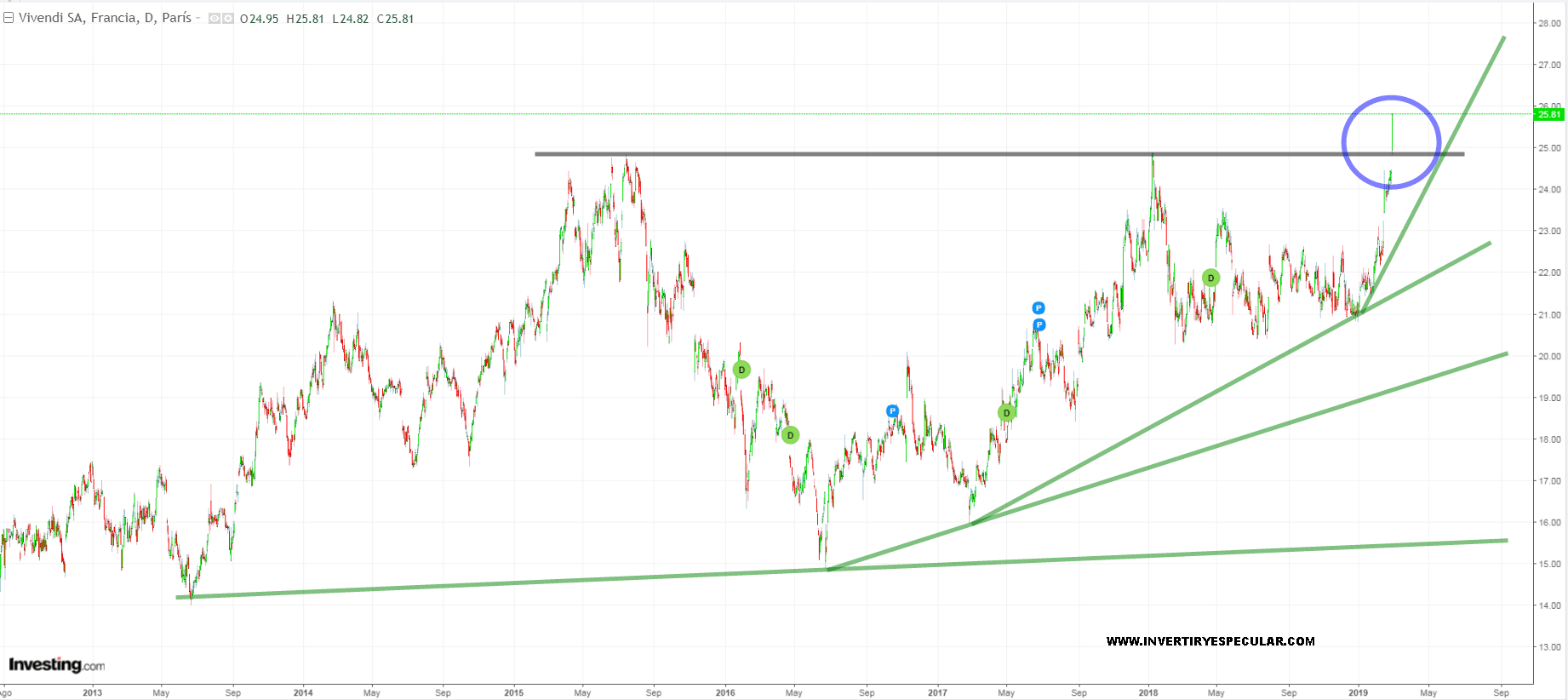Viewport: 1568px width, 700px height.
Task: Collapse the Vivendi SA legend box
Action: point(9,18)
